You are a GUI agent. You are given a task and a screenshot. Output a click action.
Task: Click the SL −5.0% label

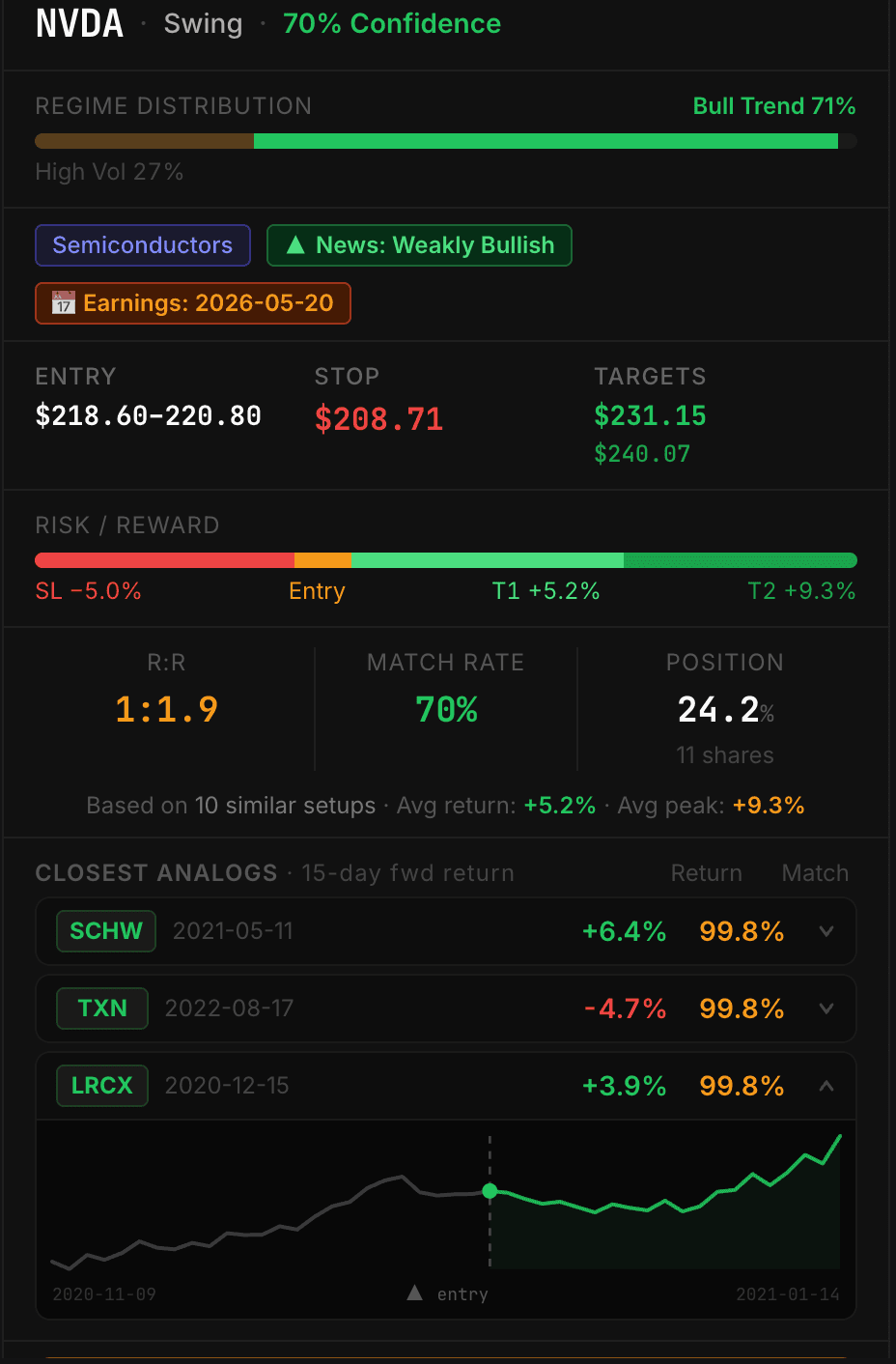(88, 591)
